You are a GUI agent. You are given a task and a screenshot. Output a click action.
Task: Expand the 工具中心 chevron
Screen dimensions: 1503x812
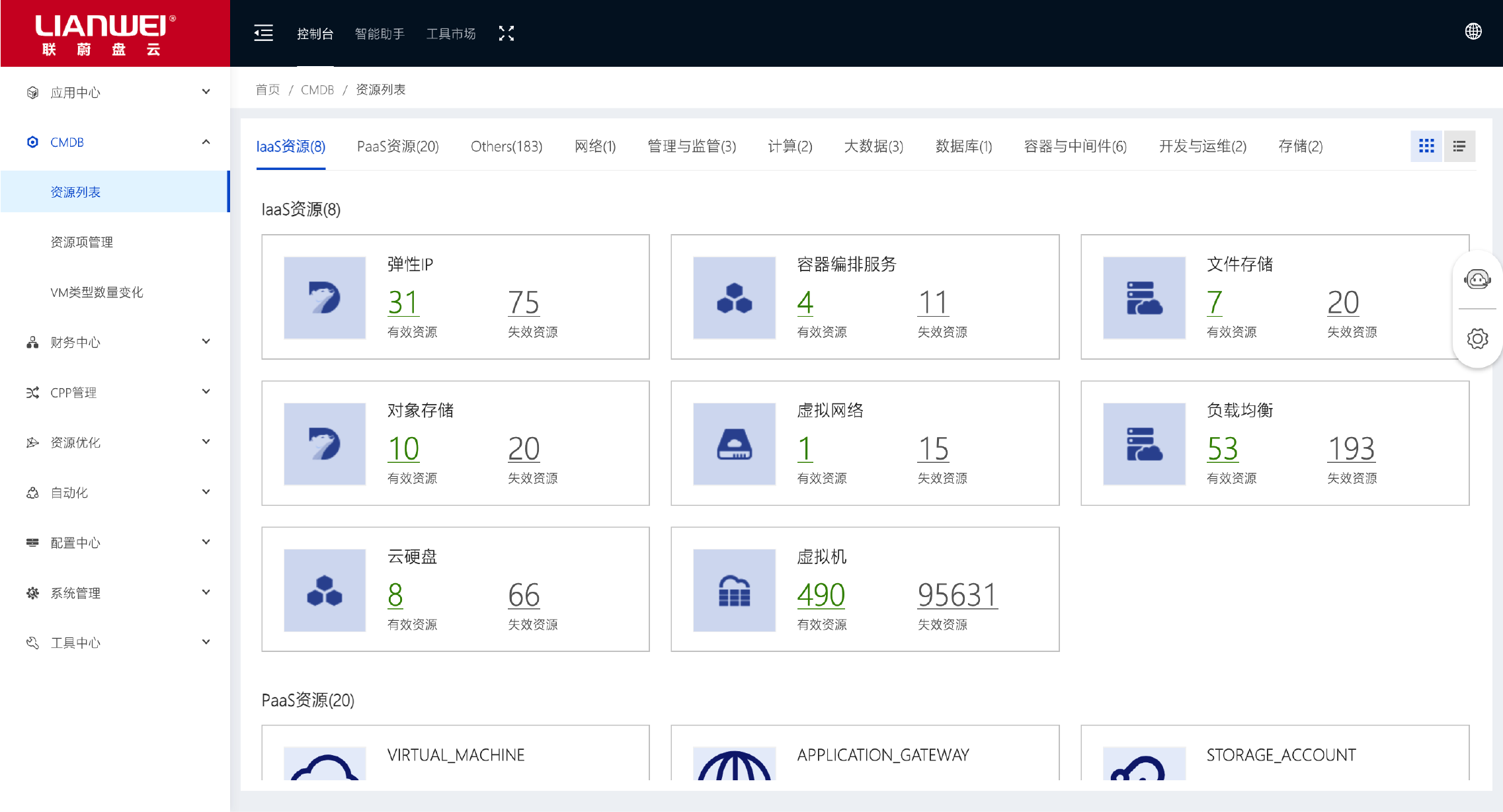pyautogui.click(x=206, y=642)
